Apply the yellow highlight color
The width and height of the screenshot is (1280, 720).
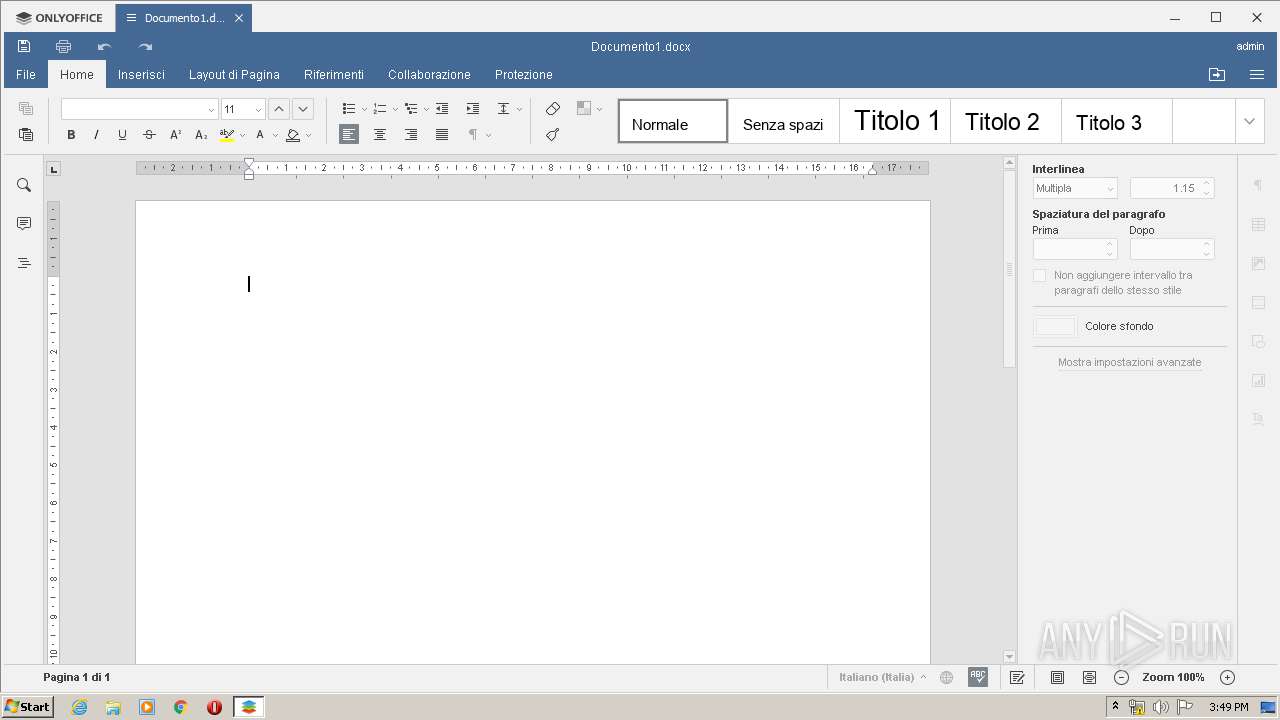point(227,135)
